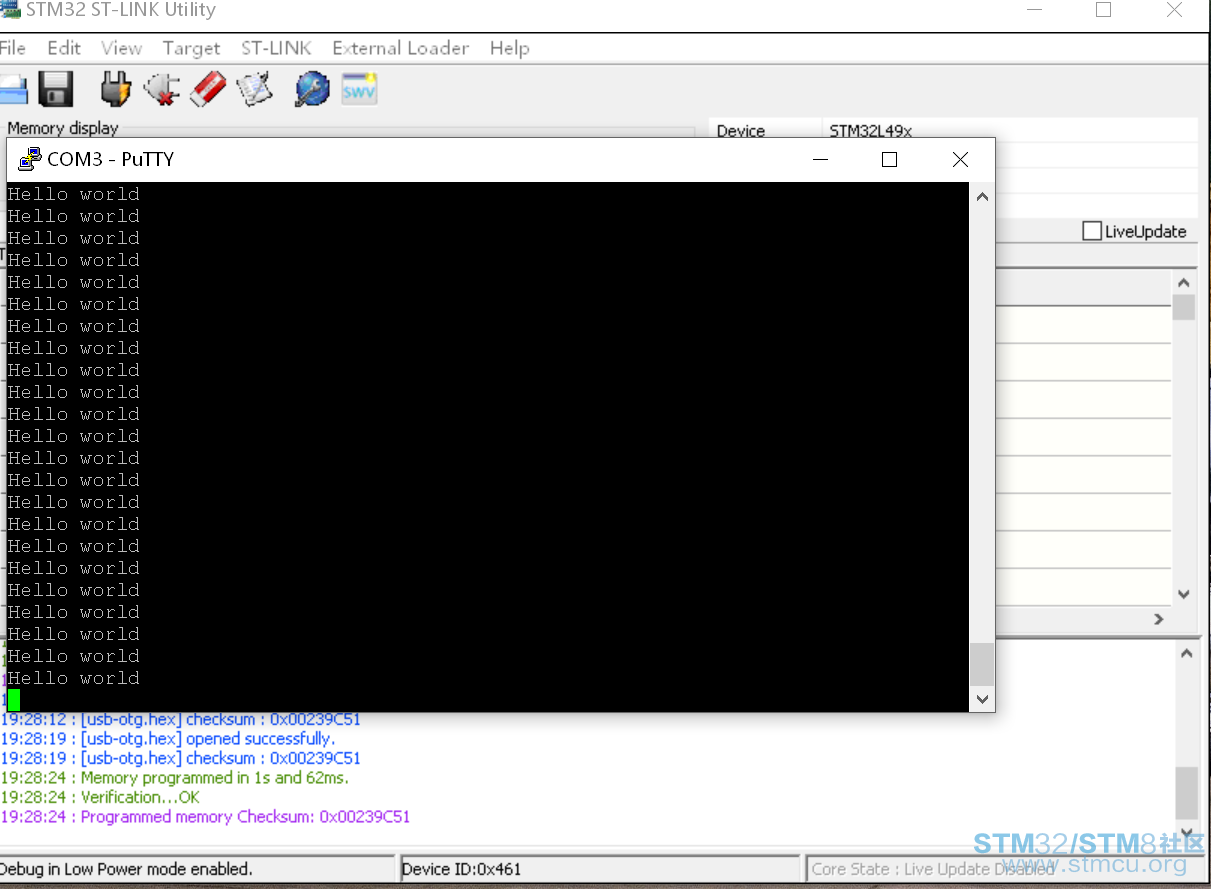Click memory grid scrollbar up arrow
The width and height of the screenshot is (1211, 889).
[x=1184, y=284]
